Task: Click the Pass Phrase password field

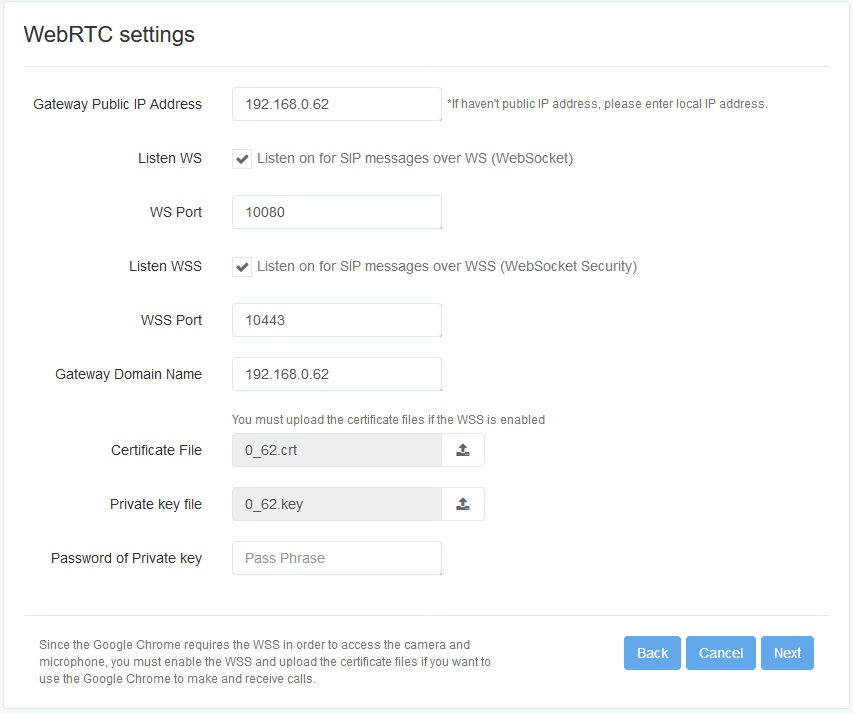Action: coord(337,558)
